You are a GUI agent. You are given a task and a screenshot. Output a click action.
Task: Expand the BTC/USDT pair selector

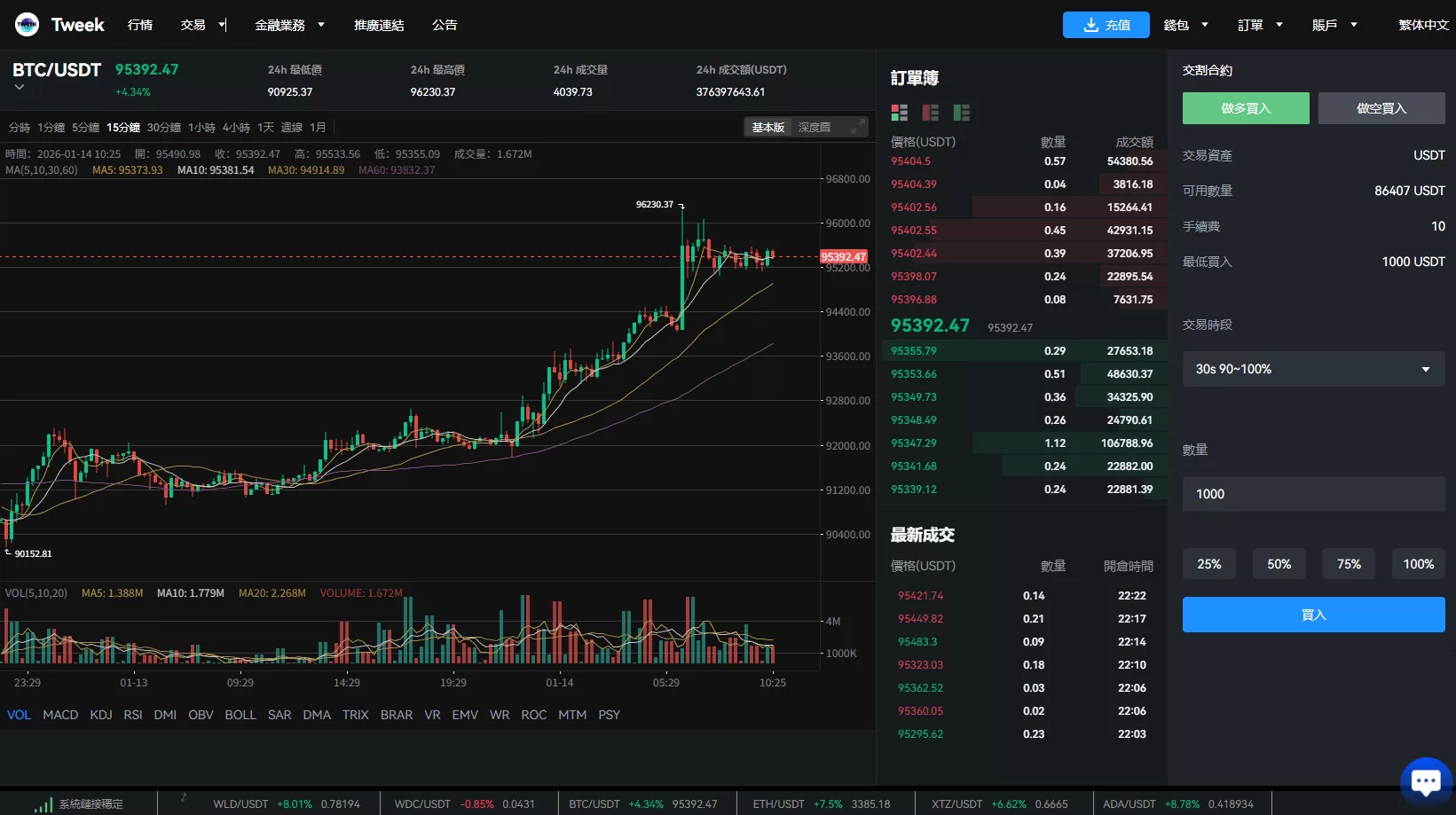click(19, 86)
